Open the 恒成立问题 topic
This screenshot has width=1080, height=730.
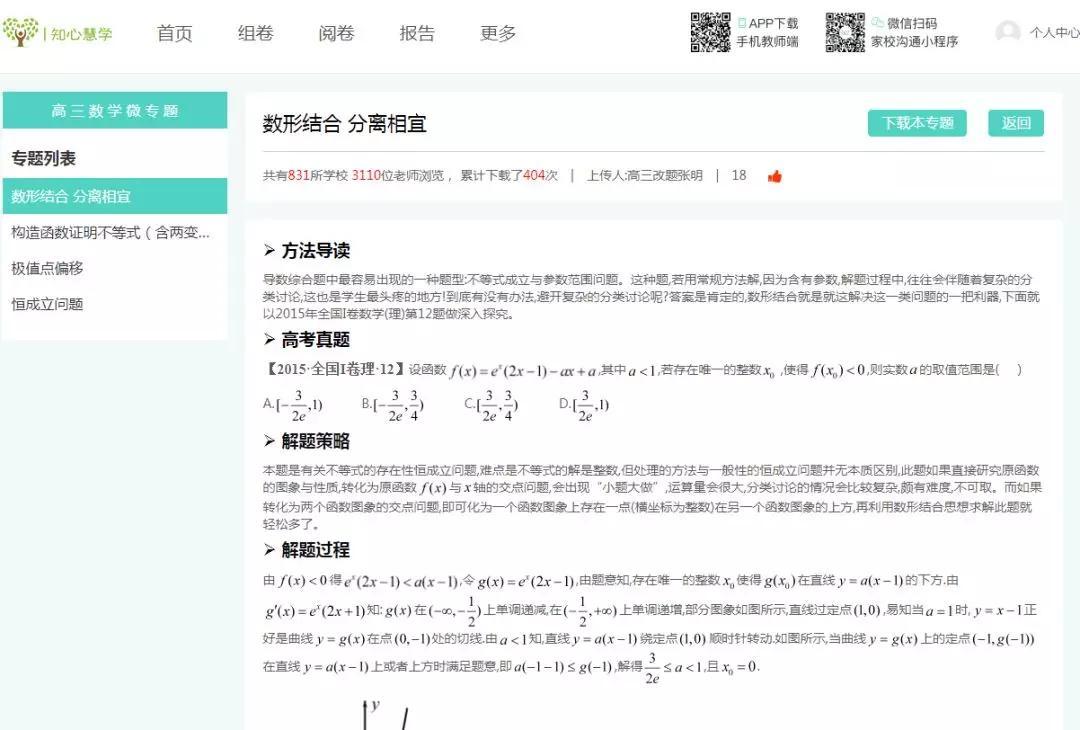coord(47,304)
